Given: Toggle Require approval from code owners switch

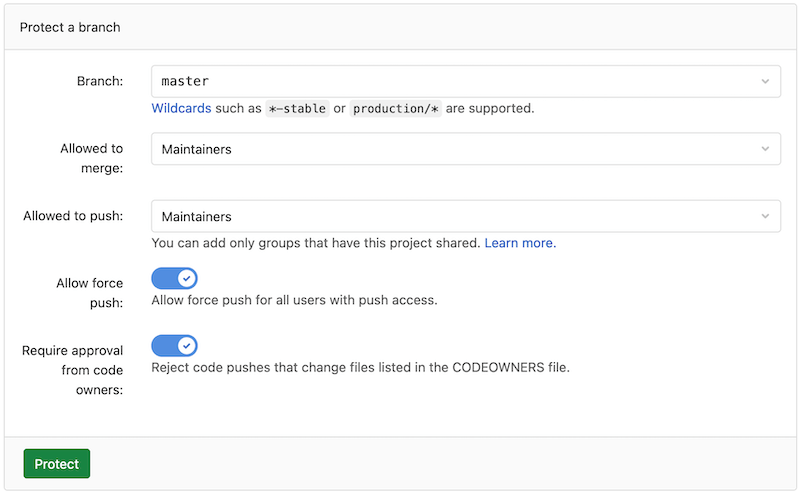Looking at the screenshot, I should click(x=175, y=346).
